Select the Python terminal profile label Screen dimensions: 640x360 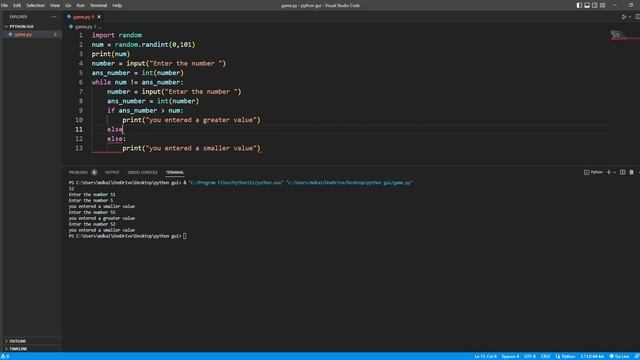coord(593,172)
